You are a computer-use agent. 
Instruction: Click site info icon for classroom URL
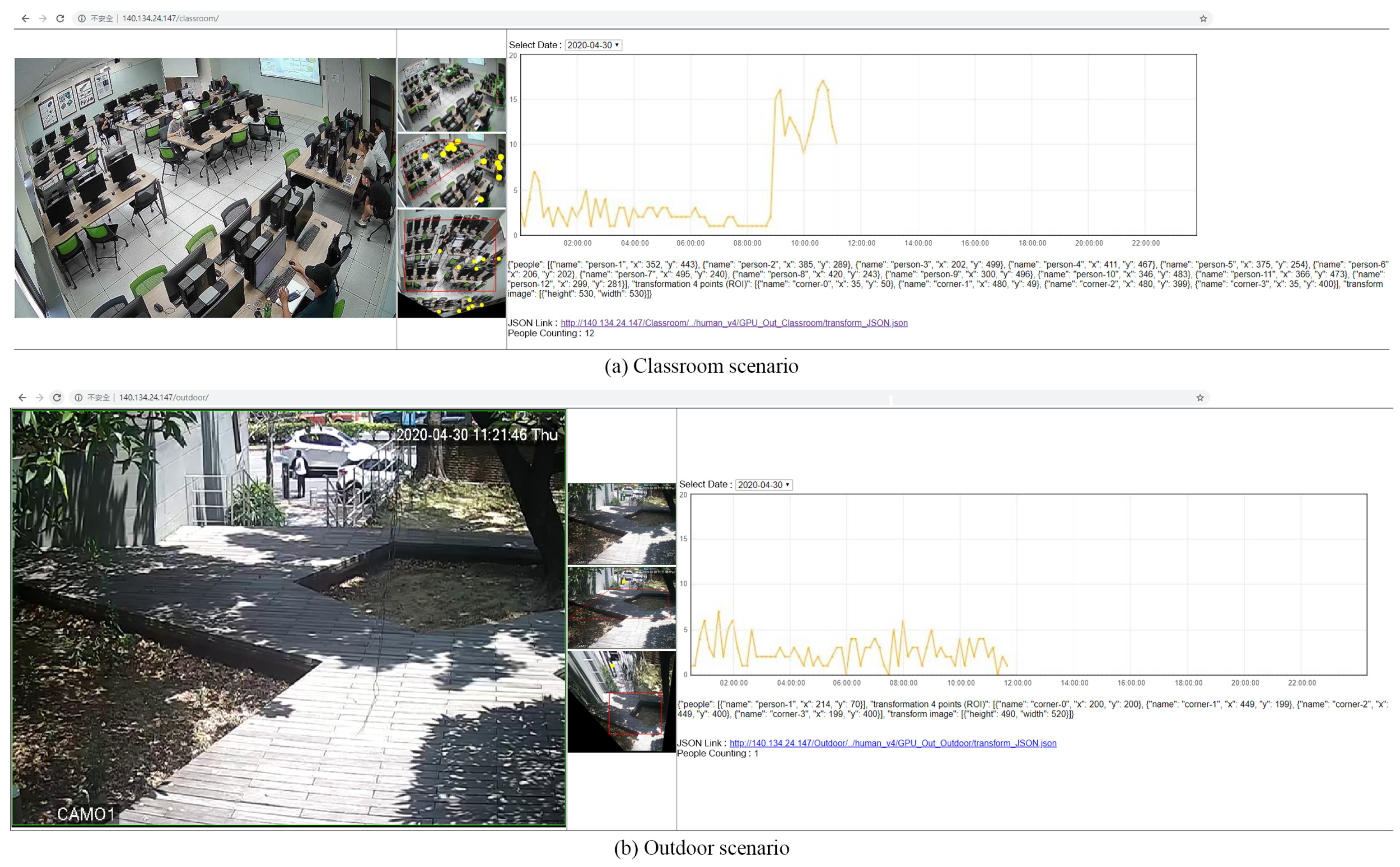click(x=81, y=18)
